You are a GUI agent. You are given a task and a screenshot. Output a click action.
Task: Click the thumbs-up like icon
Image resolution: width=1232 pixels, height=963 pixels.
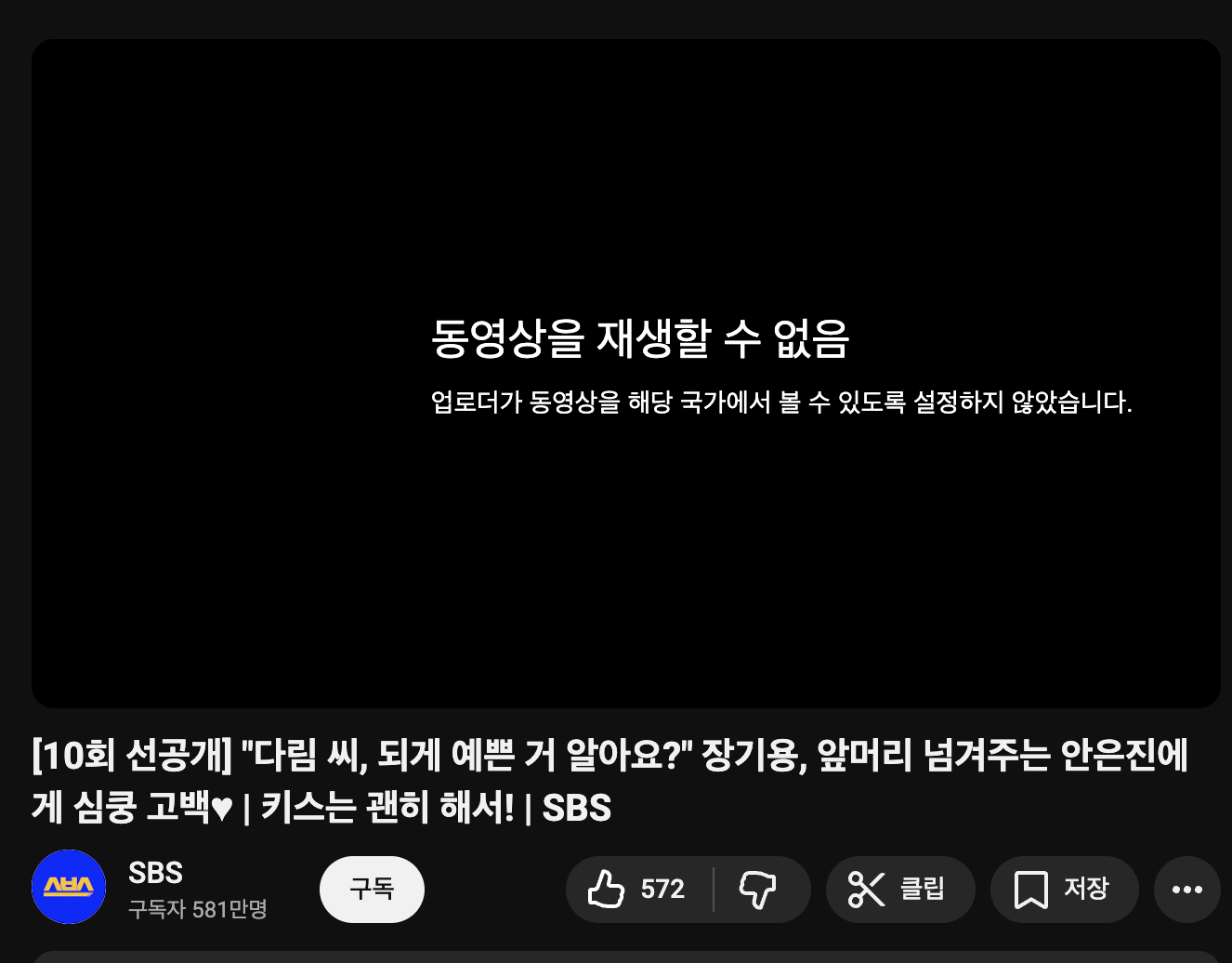pyautogui.click(x=606, y=890)
